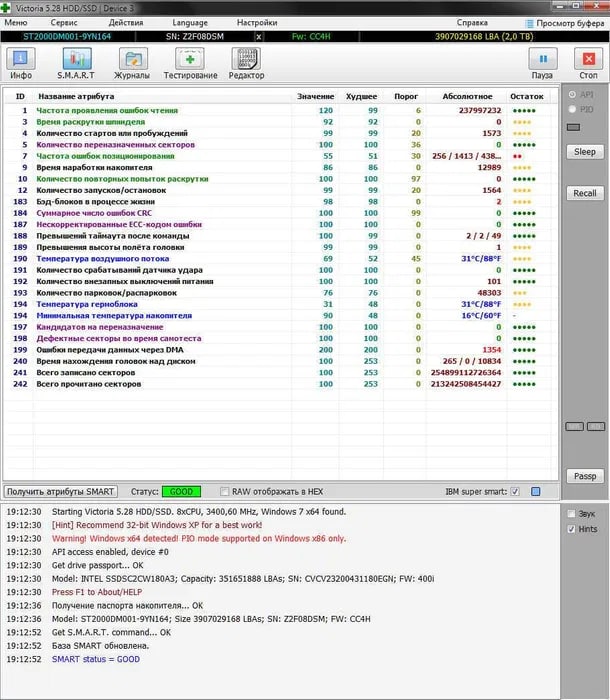Click log line База SMART обновлена
The width and height of the screenshot is (610, 700).
coord(100,646)
